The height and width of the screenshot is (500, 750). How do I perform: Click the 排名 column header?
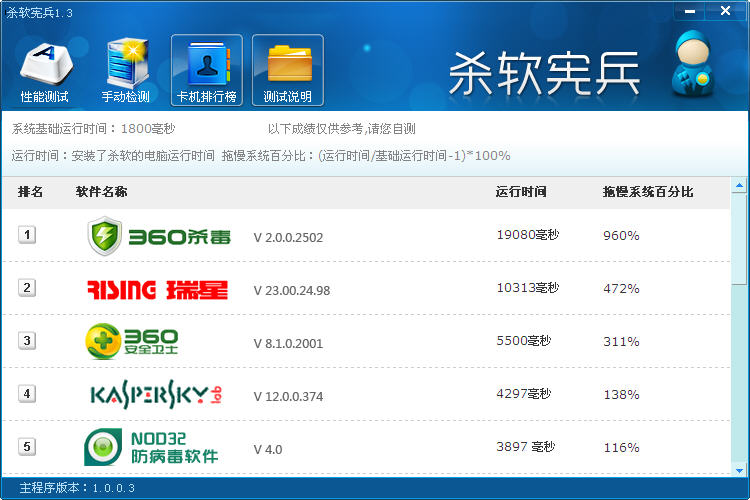(31, 192)
